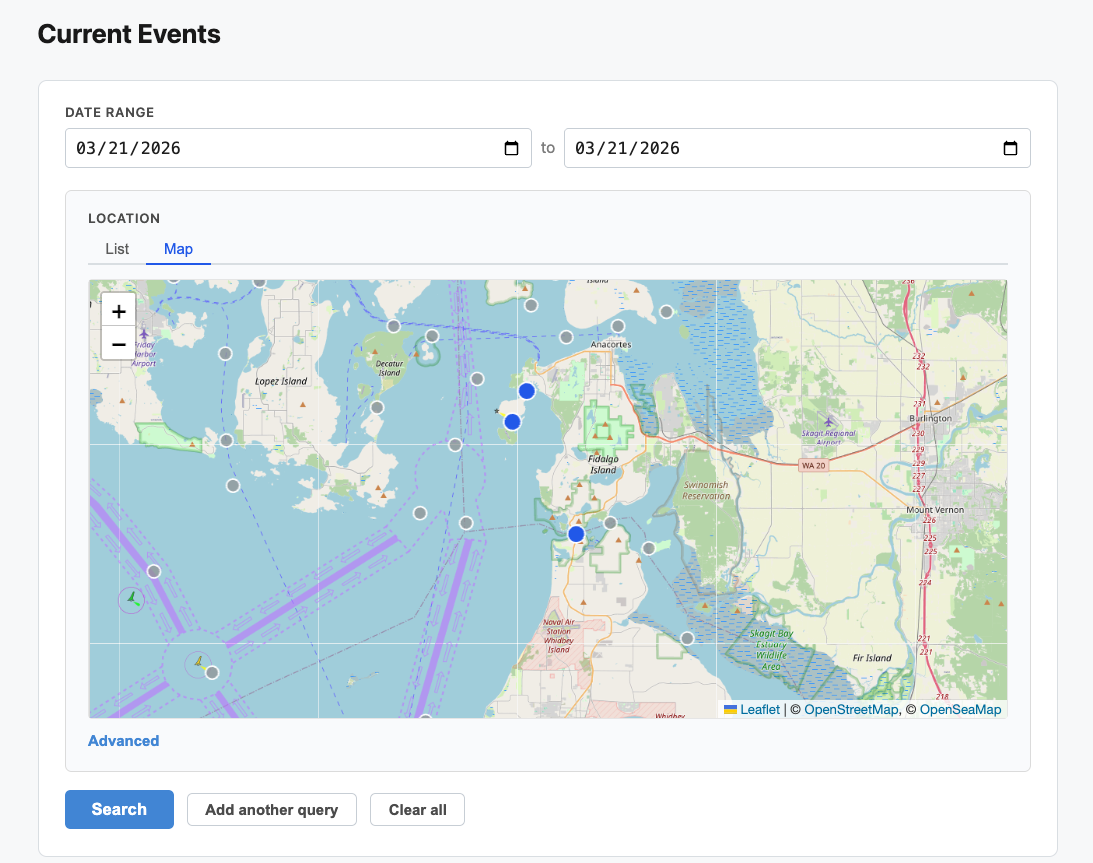Screen dimensions: 1093x863
Task: Select the lower blue marker west of Fidalgo Island
Action: click(512, 421)
